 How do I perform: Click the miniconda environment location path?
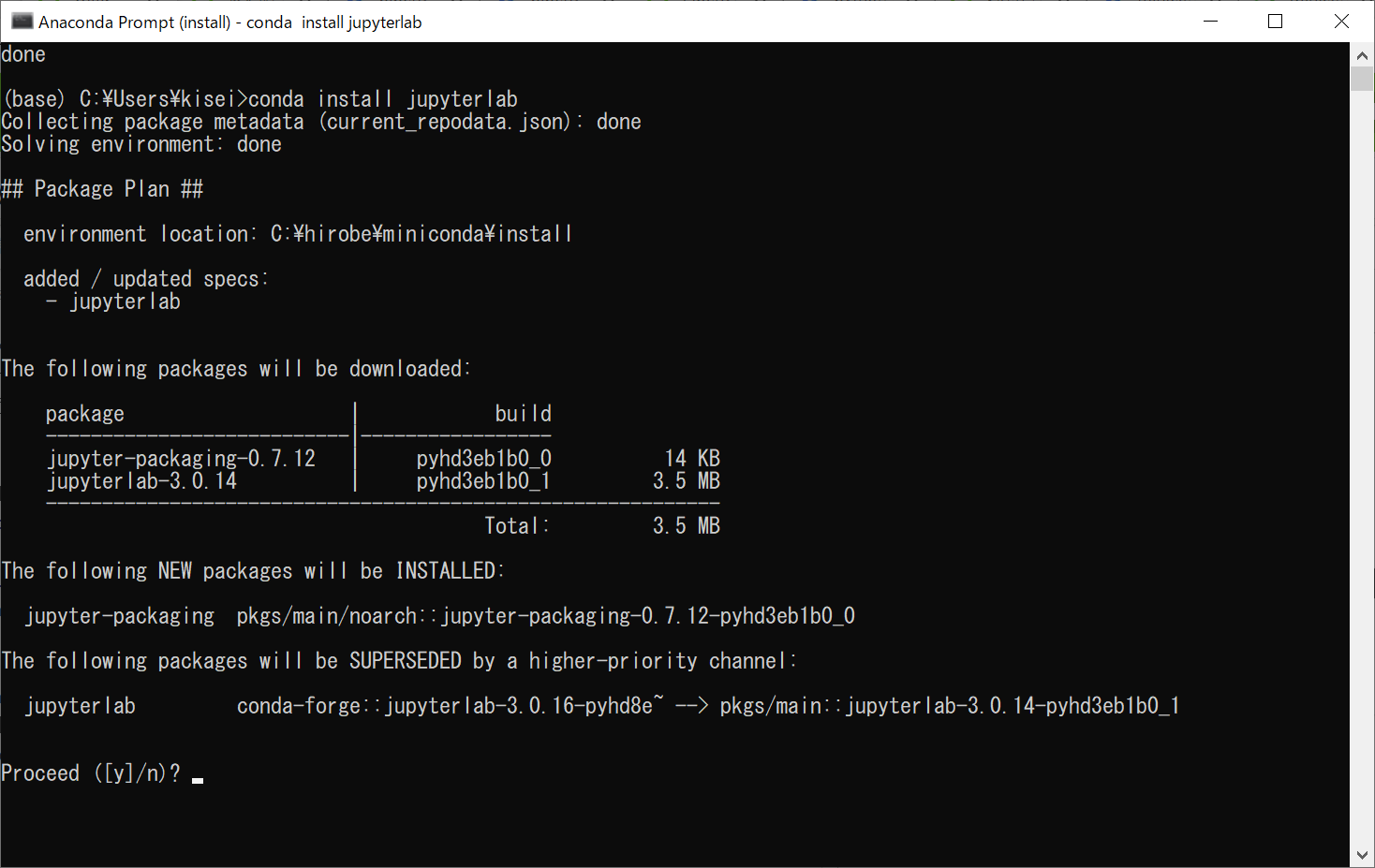click(x=420, y=233)
